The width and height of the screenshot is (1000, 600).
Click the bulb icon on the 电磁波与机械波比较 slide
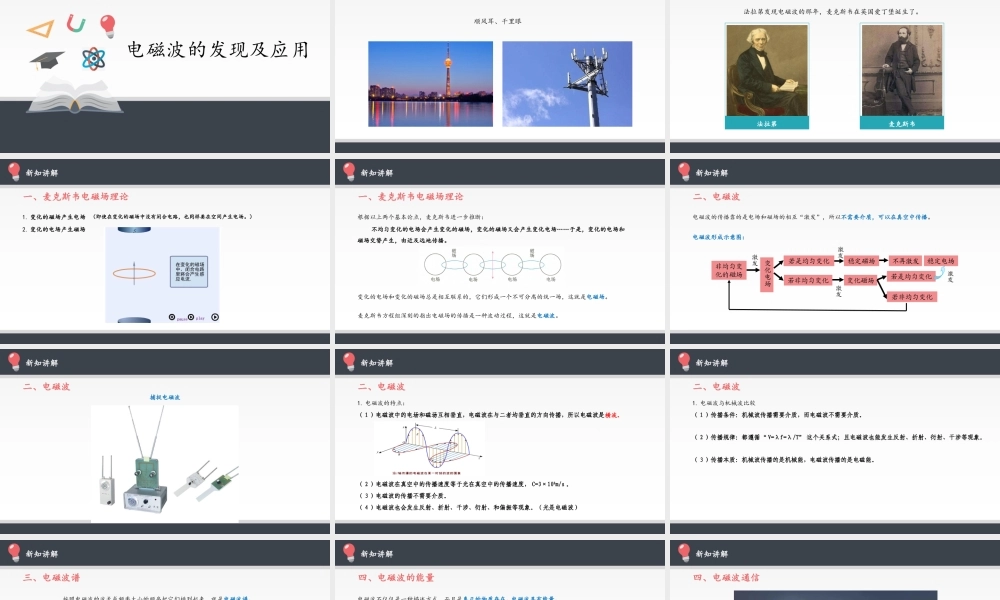pyautogui.click(x=684, y=362)
